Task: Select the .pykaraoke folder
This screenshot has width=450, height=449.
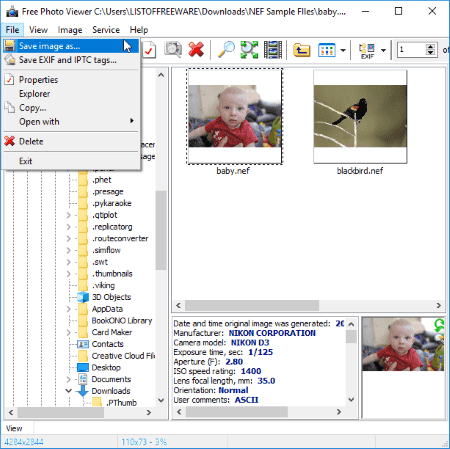Action: [x=112, y=203]
